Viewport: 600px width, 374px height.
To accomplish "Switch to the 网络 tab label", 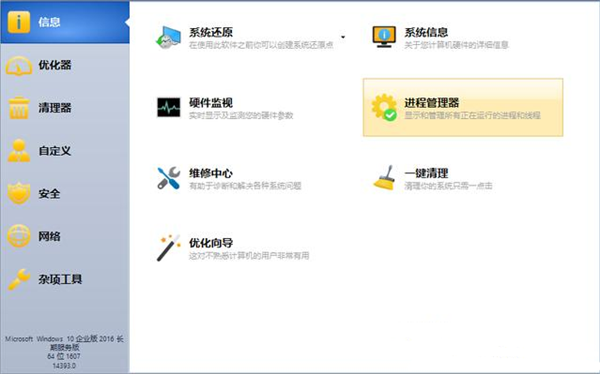I will (x=49, y=237).
